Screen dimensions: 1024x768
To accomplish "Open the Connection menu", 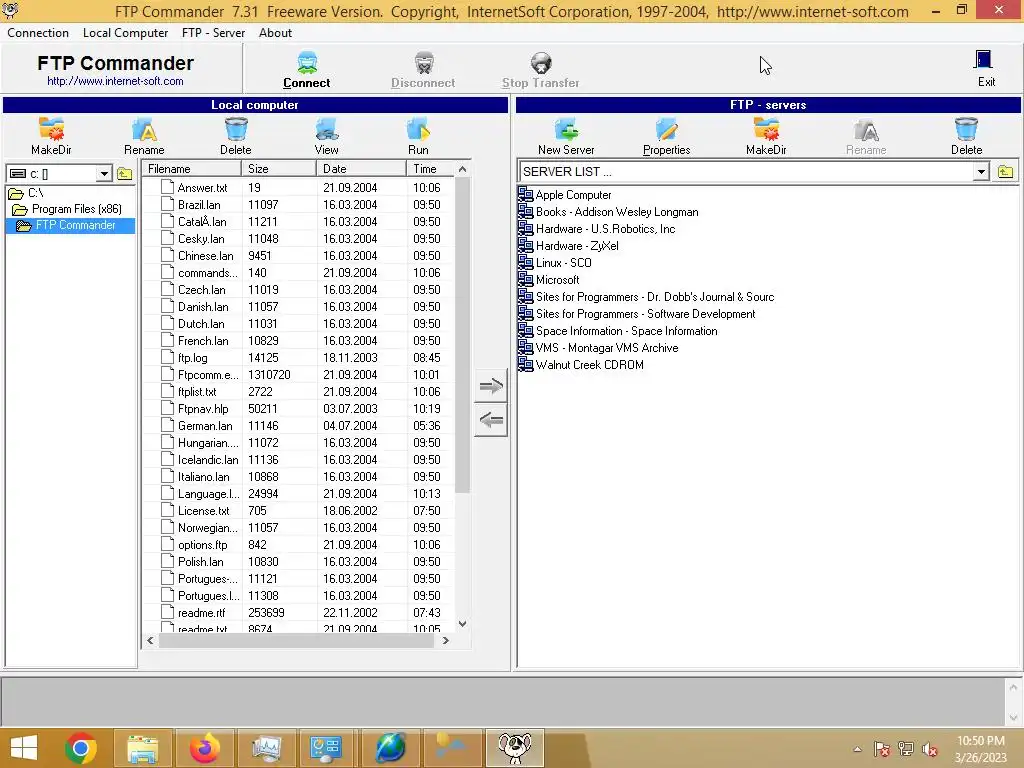I will pyautogui.click(x=38, y=33).
